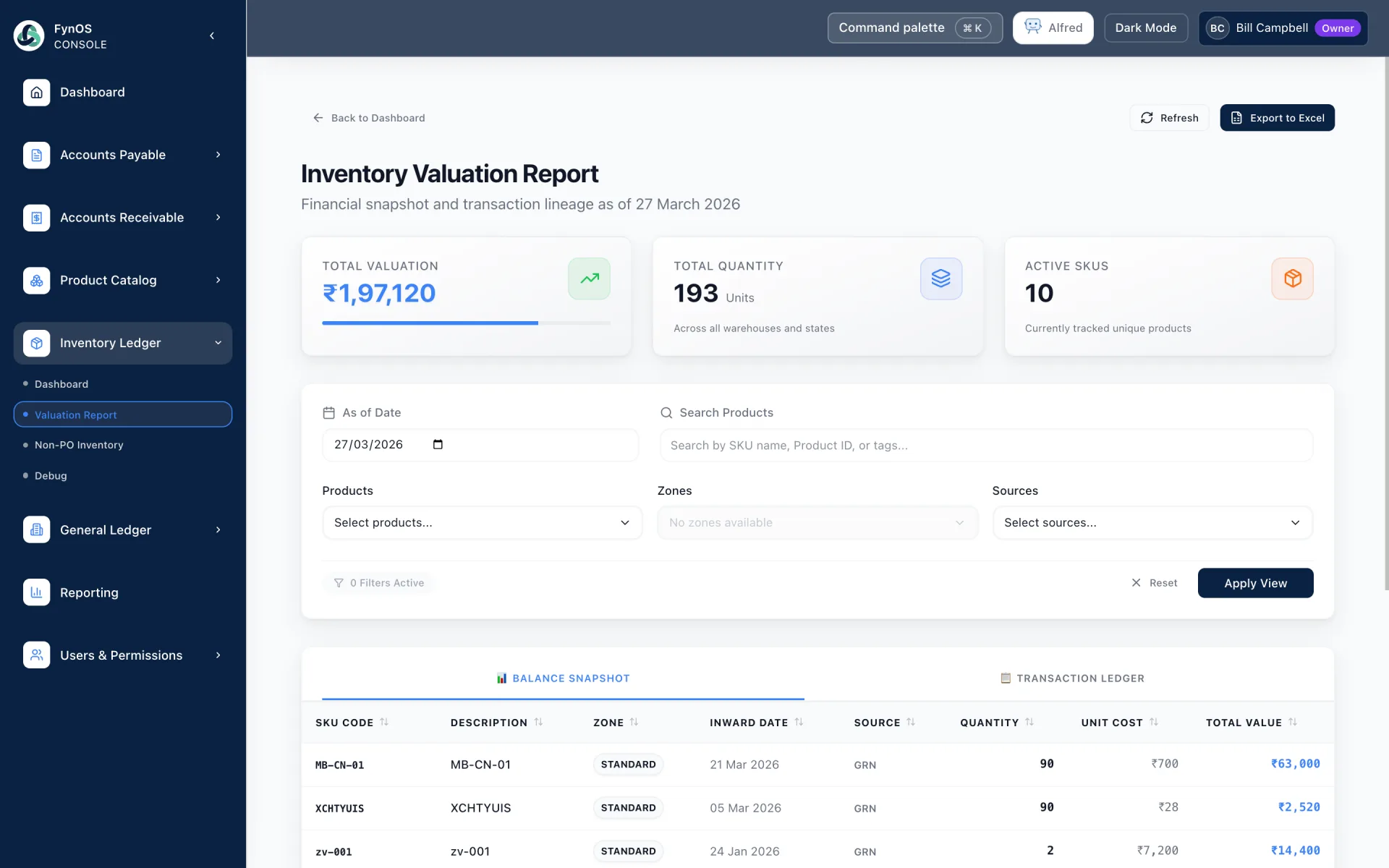Click the Bill Campbell name
1389x868 pixels.
pyautogui.click(x=1272, y=27)
